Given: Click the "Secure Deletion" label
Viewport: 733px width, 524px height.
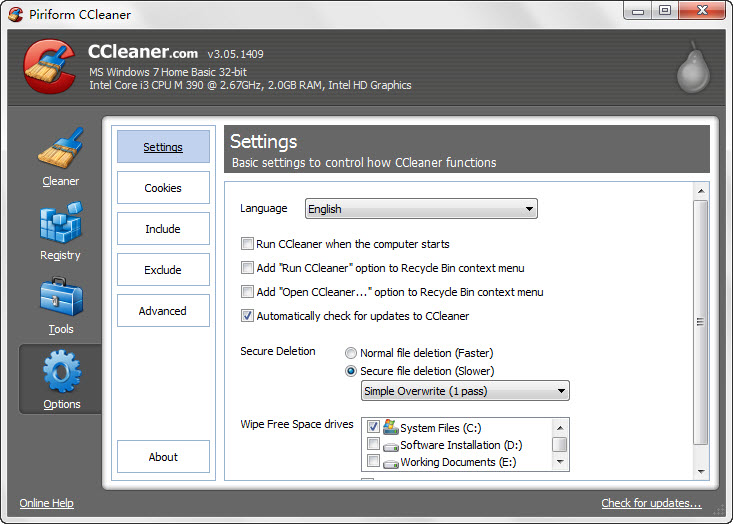Looking at the screenshot, I should tap(278, 351).
